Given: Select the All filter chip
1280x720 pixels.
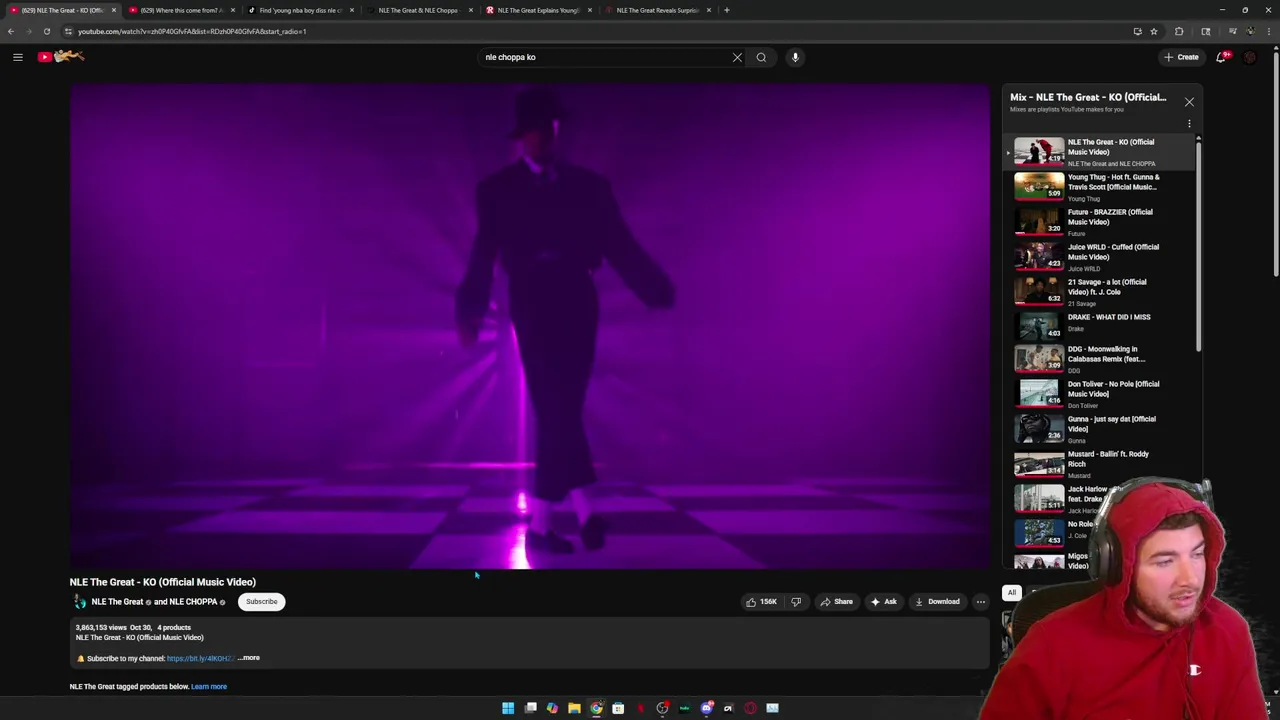Looking at the screenshot, I should click(1012, 592).
